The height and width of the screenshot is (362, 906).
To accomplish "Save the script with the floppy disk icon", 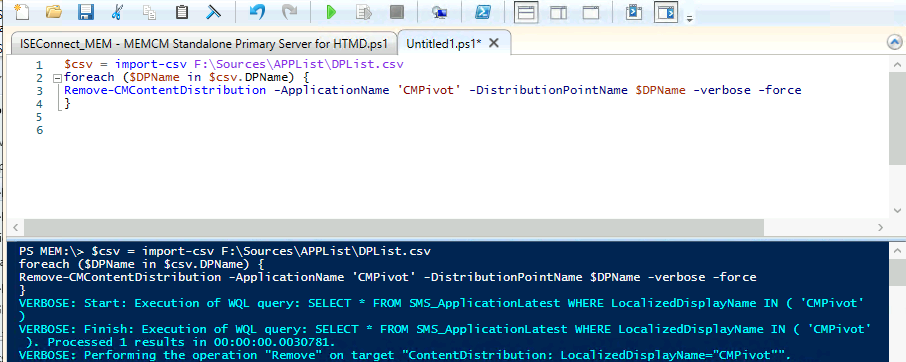I will tap(86, 12).
